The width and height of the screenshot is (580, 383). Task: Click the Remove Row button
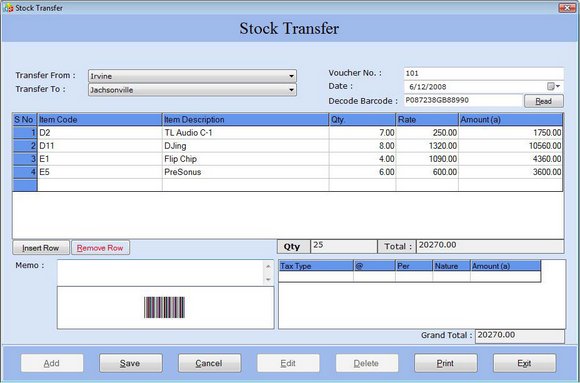[100, 248]
